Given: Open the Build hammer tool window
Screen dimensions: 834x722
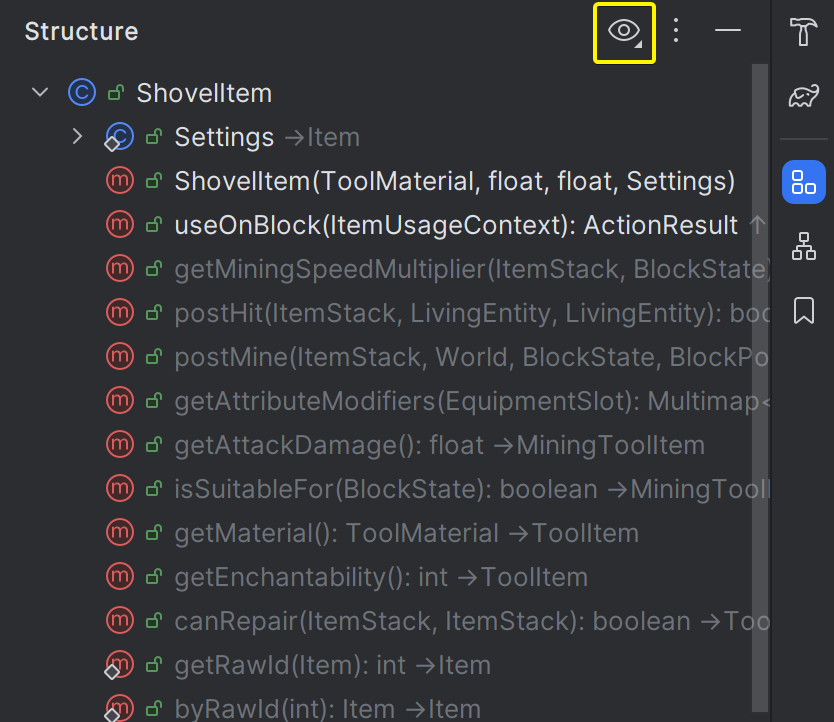Looking at the screenshot, I should [803, 32].
